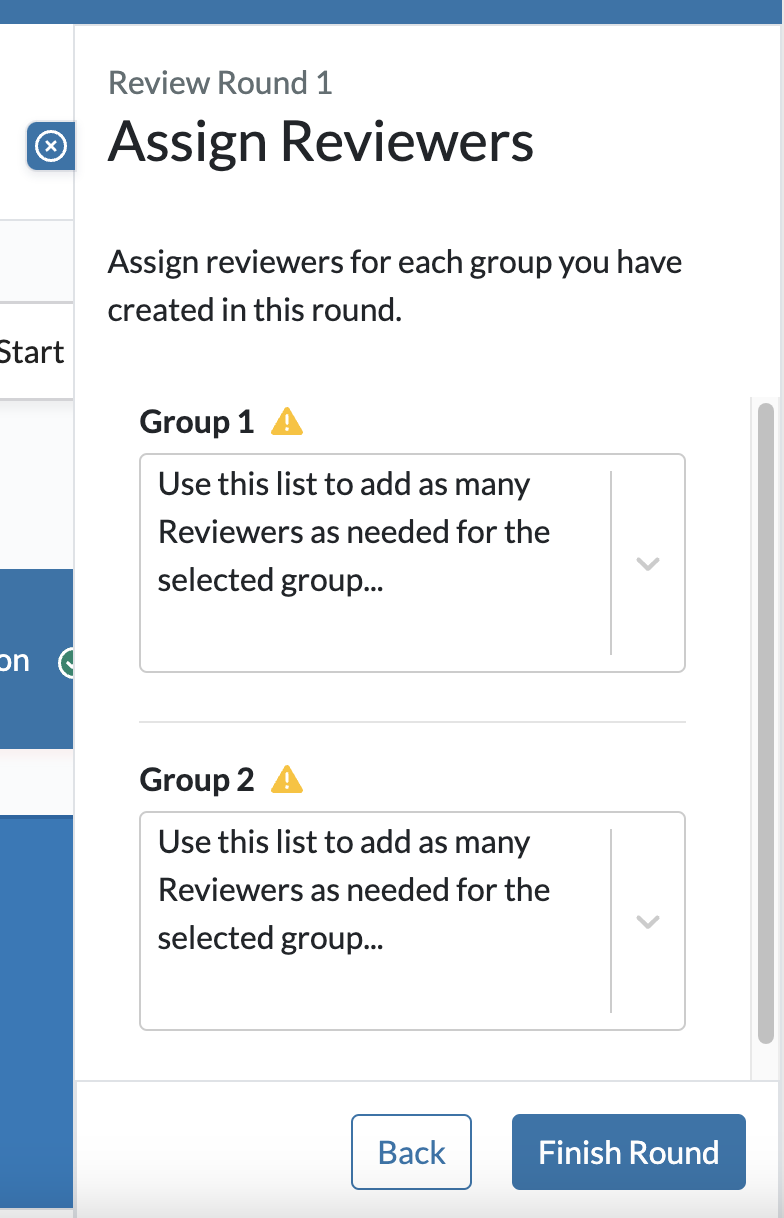The height and width of the screenshot is (1218, 784).
Task: Click the Finish Round button
Action: point(628,1152)
